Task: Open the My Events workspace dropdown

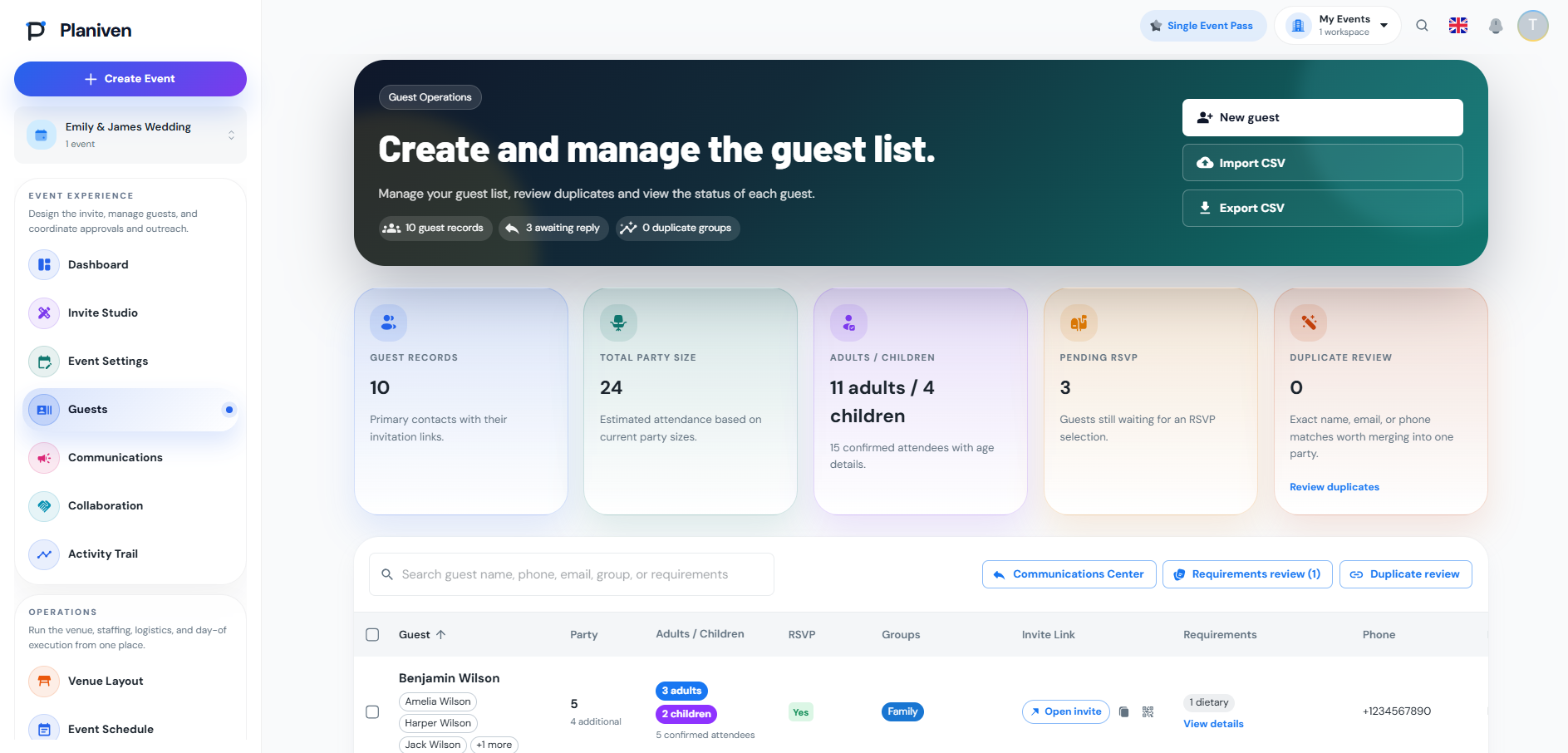Action: coord(1384,26)
